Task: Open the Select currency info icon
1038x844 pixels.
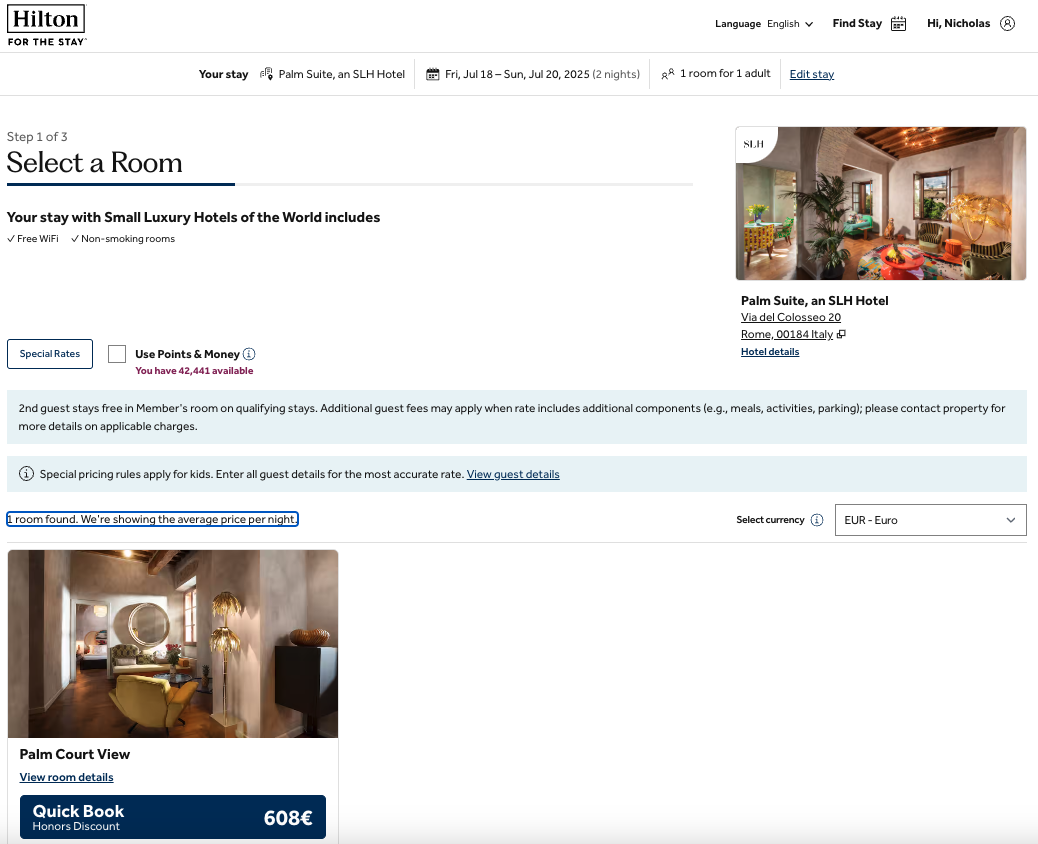Action: [x=817, y=520]
